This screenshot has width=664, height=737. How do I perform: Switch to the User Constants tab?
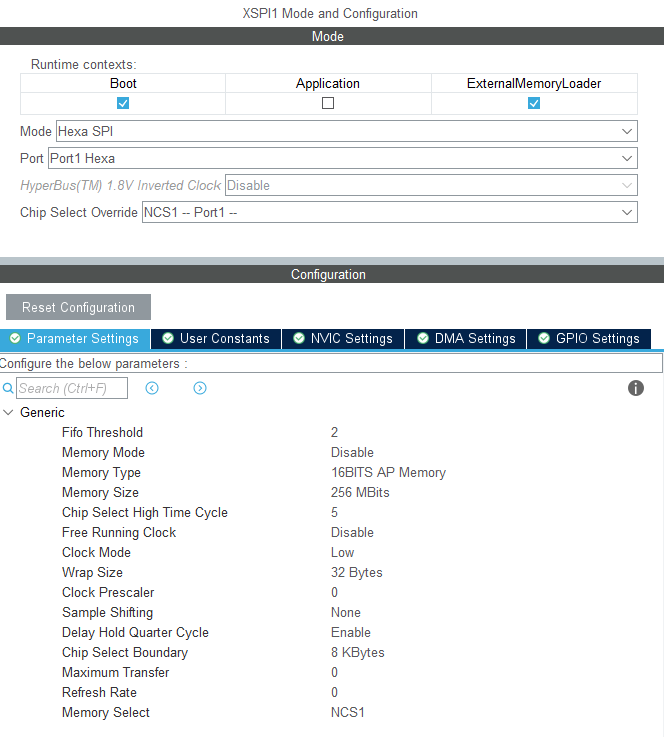216,339
